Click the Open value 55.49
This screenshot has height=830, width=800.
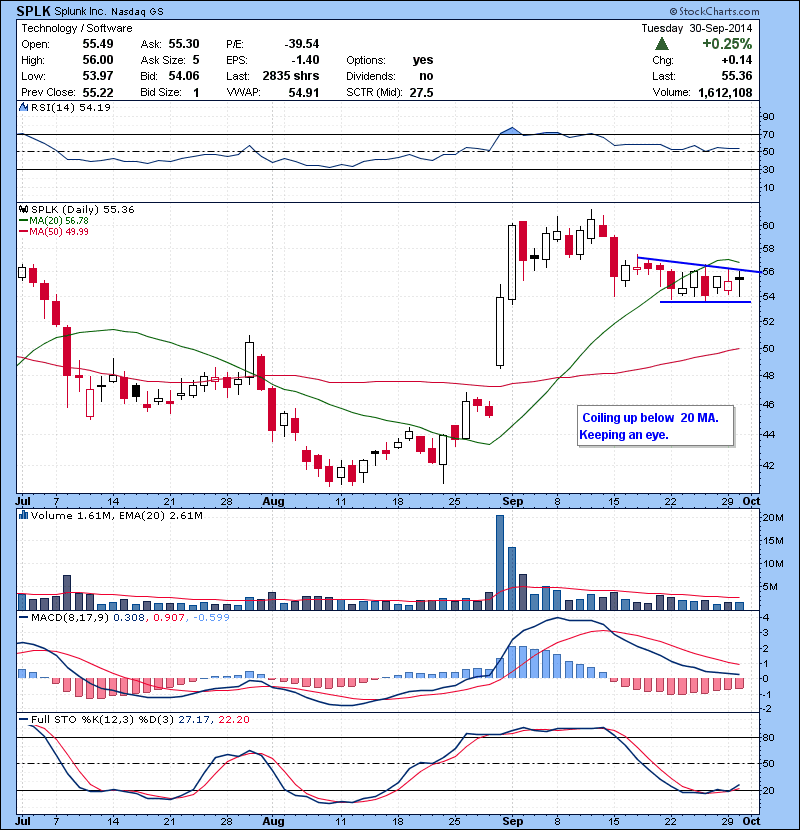coord(98,44)
